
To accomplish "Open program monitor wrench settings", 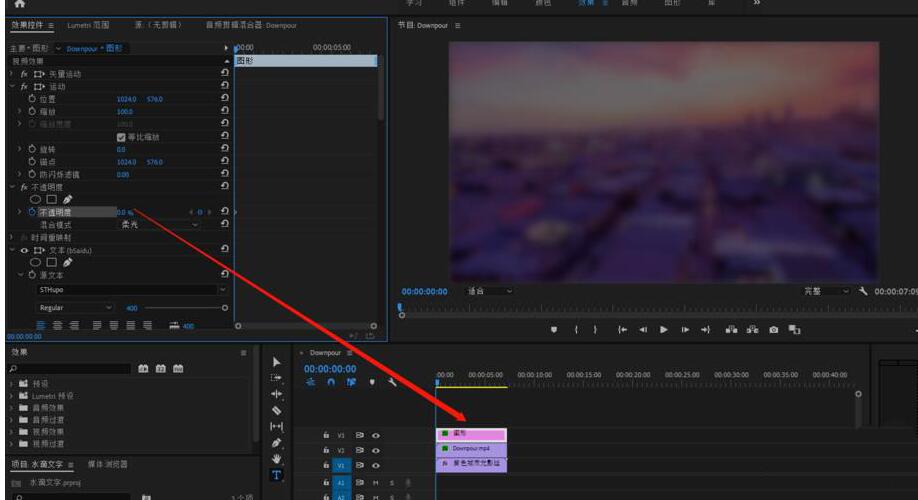I will tap(863, 291).
